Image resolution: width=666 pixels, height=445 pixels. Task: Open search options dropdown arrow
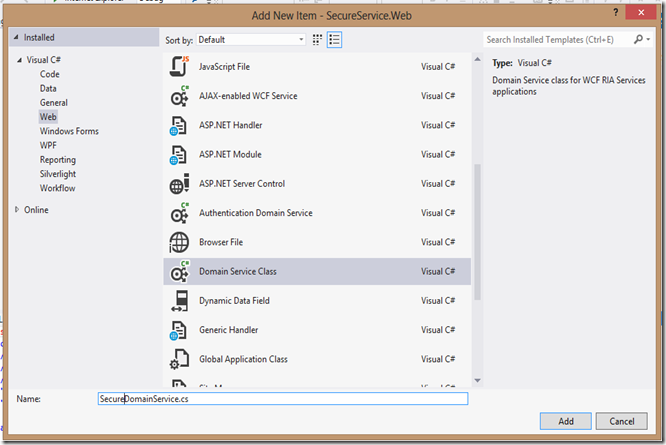(x=648, y=39)
